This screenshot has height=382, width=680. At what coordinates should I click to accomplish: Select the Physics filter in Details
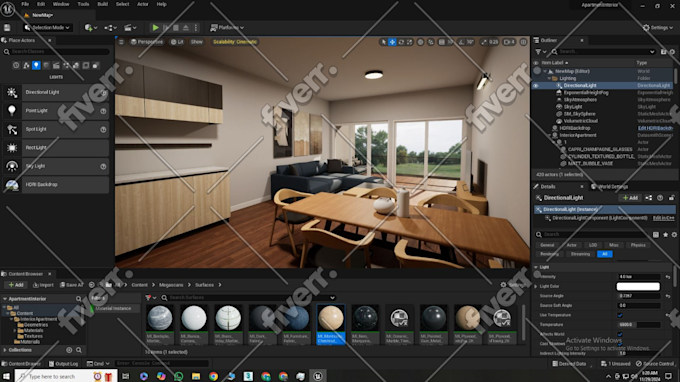638,245
